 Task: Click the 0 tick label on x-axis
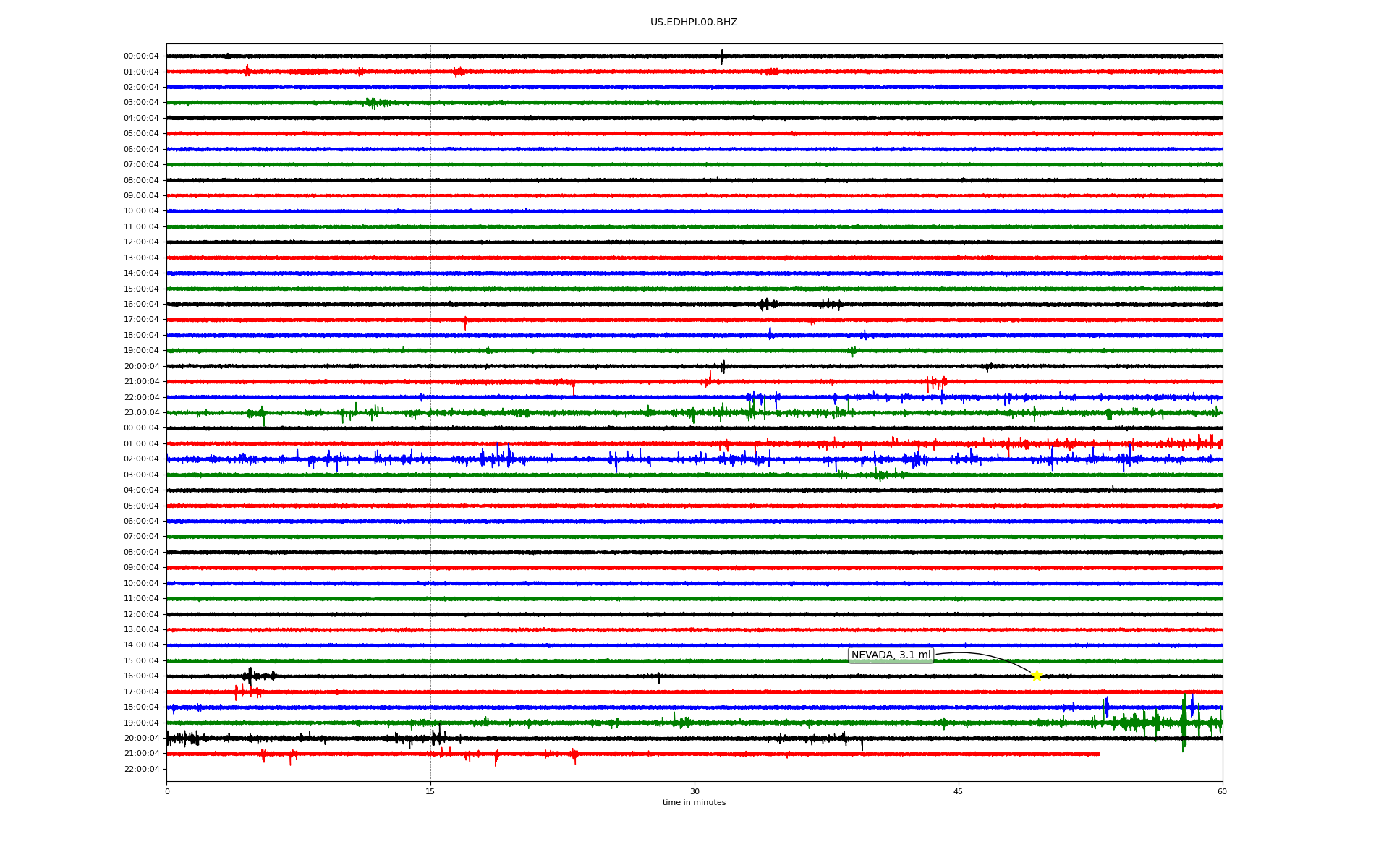[167, 791]
